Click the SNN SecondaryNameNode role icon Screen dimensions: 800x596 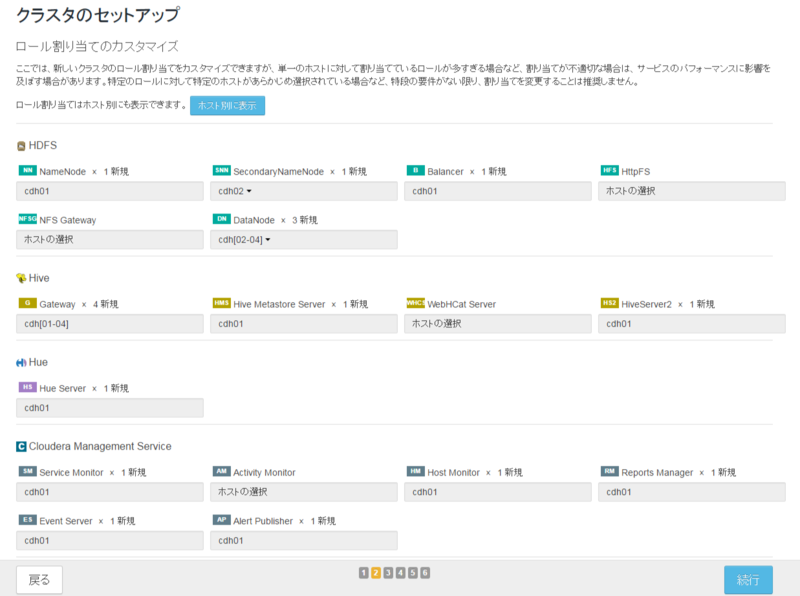tap(221, 170)
